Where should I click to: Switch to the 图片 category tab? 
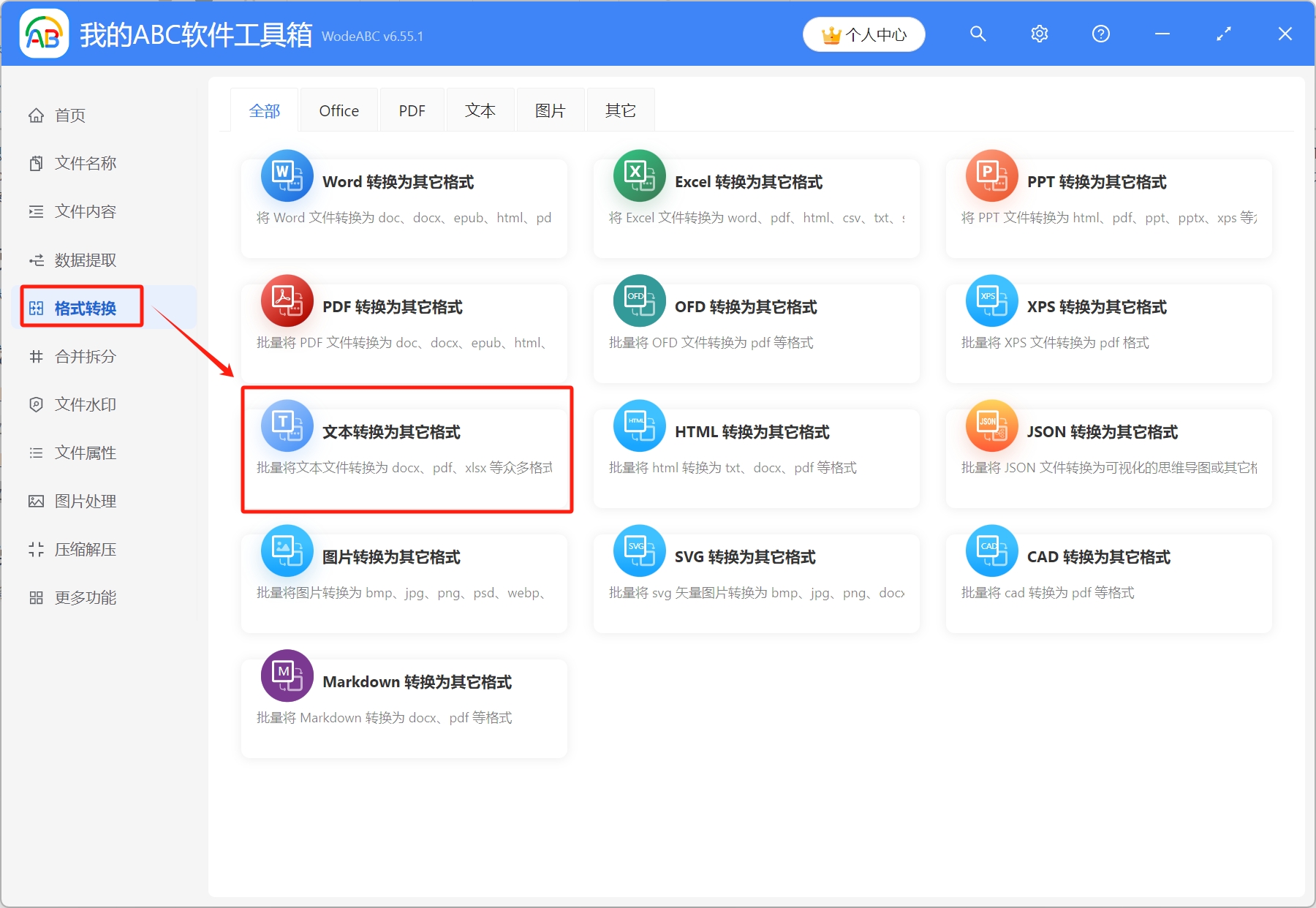coord(550,110)
